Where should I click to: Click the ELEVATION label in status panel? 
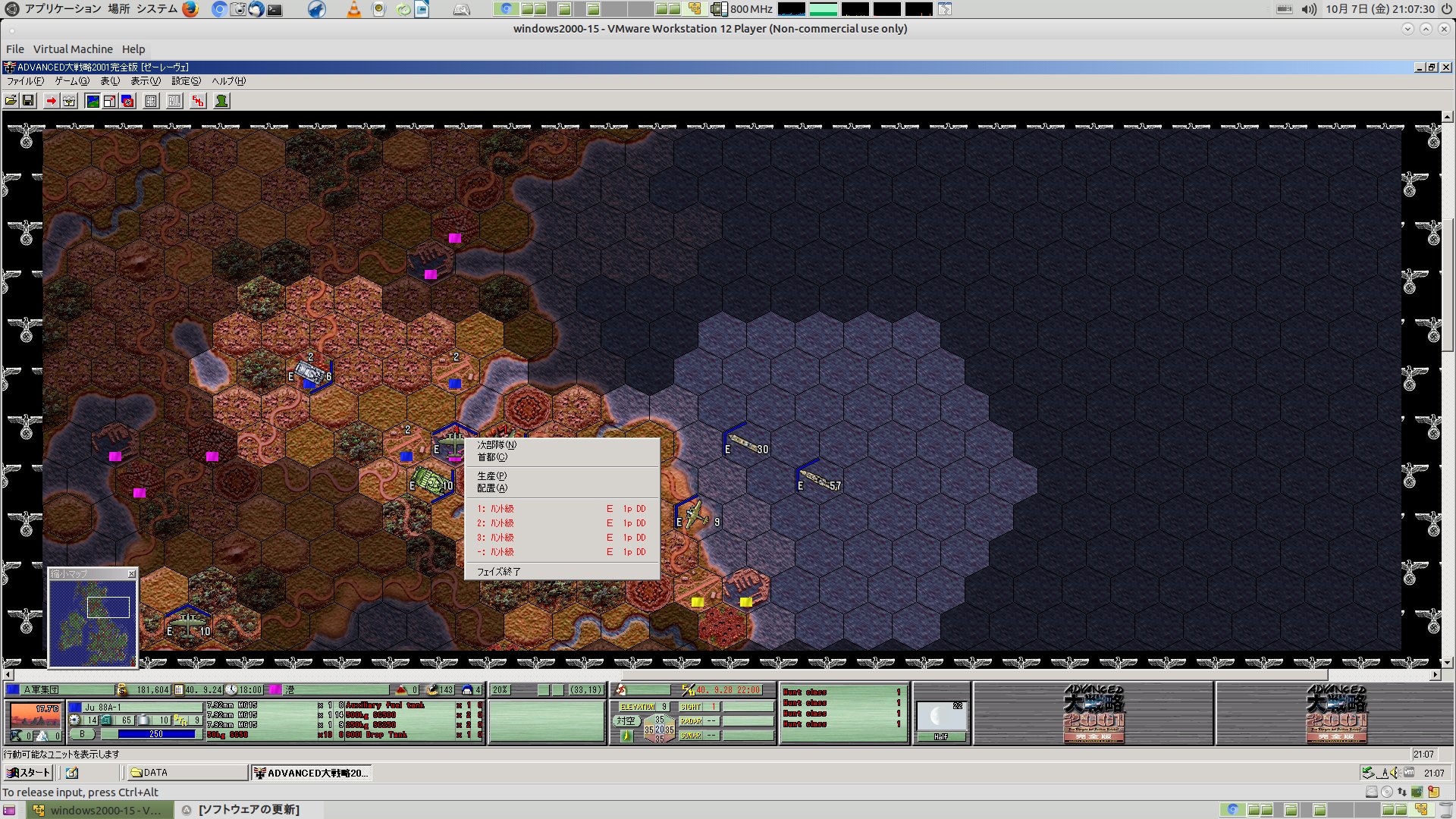pyautogui.click(x=637, y=707)
